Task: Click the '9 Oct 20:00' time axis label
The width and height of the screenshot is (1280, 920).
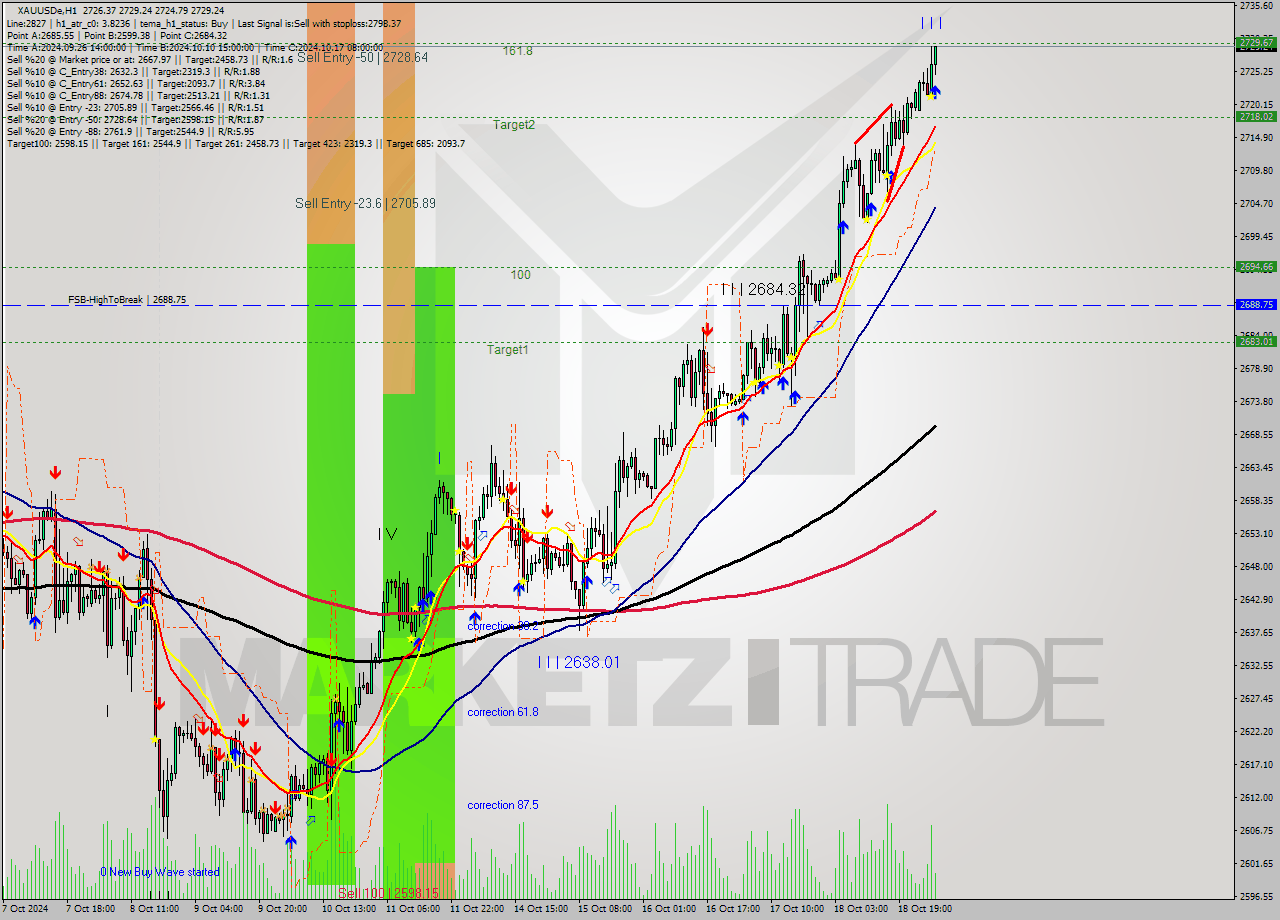Action: tap(282, 909)
